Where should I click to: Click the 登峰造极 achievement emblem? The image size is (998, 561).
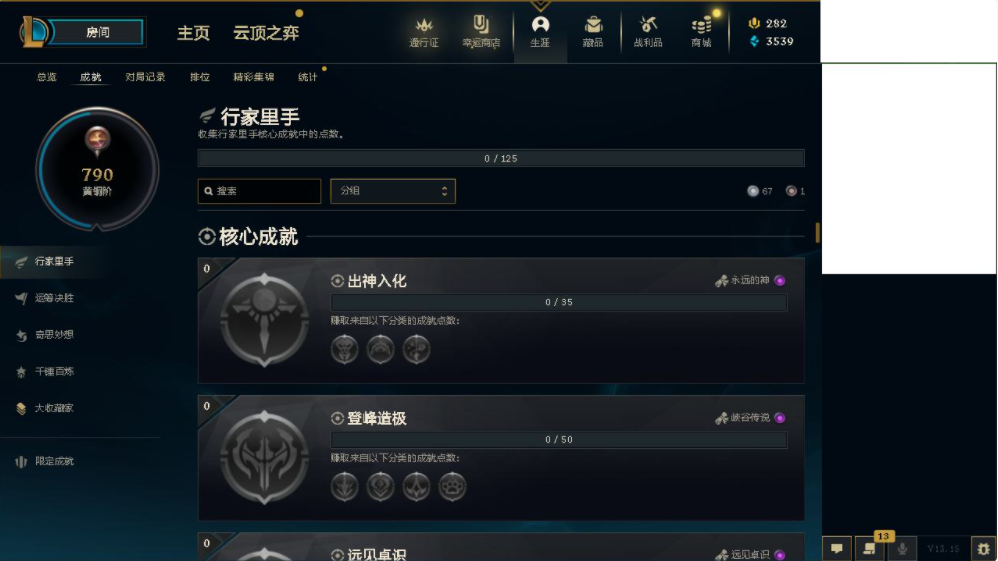[264, 457]
